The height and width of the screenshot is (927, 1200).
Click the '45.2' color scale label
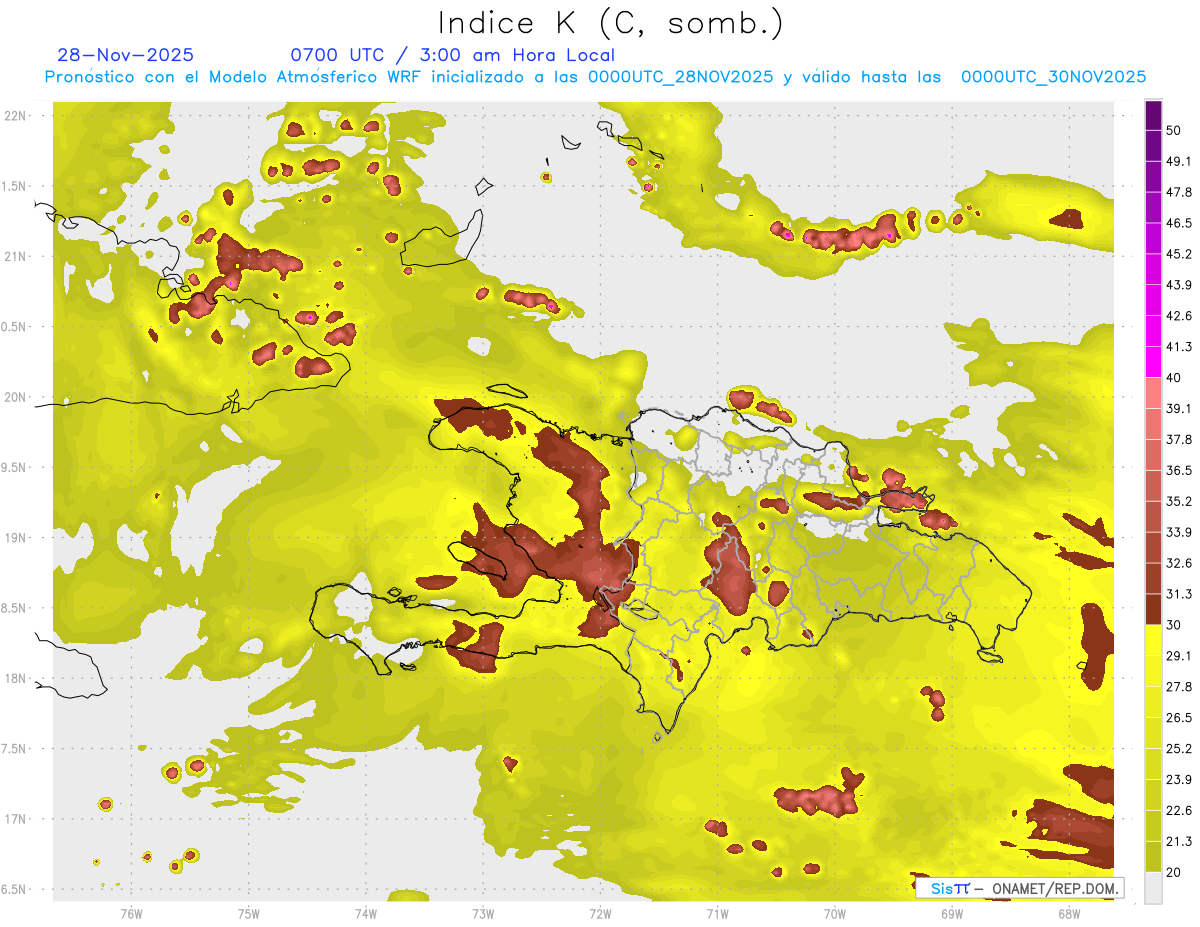(1179, 254)
